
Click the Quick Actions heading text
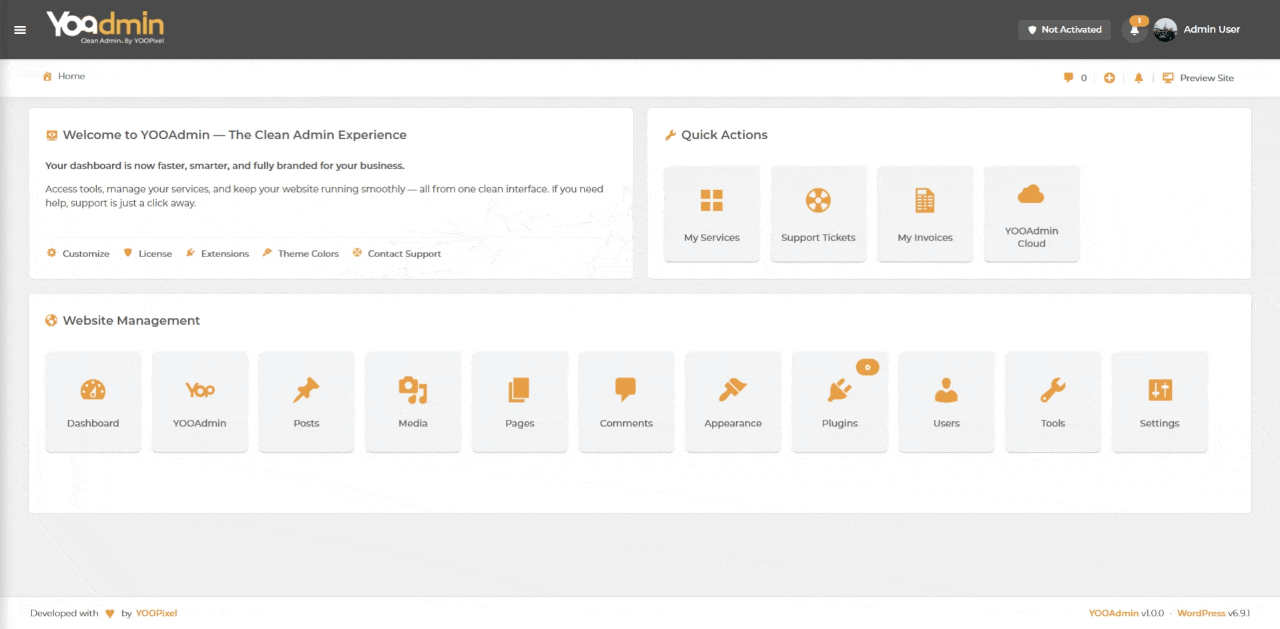coord(724,135)
